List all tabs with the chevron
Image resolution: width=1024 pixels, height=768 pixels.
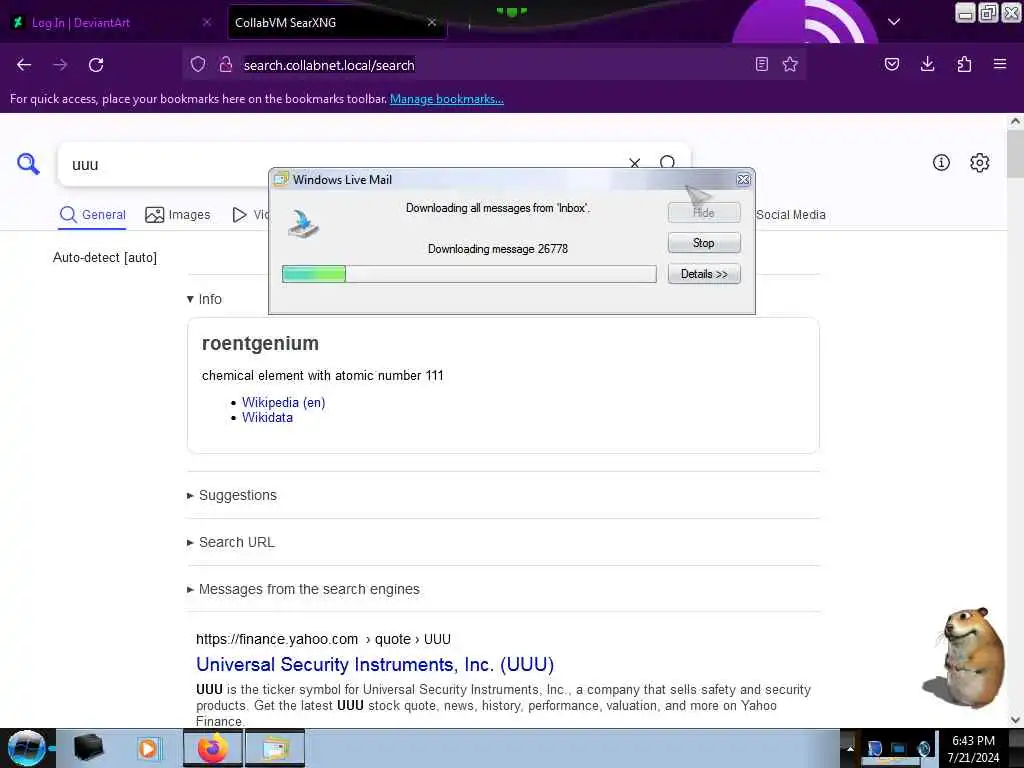(894, 22)
